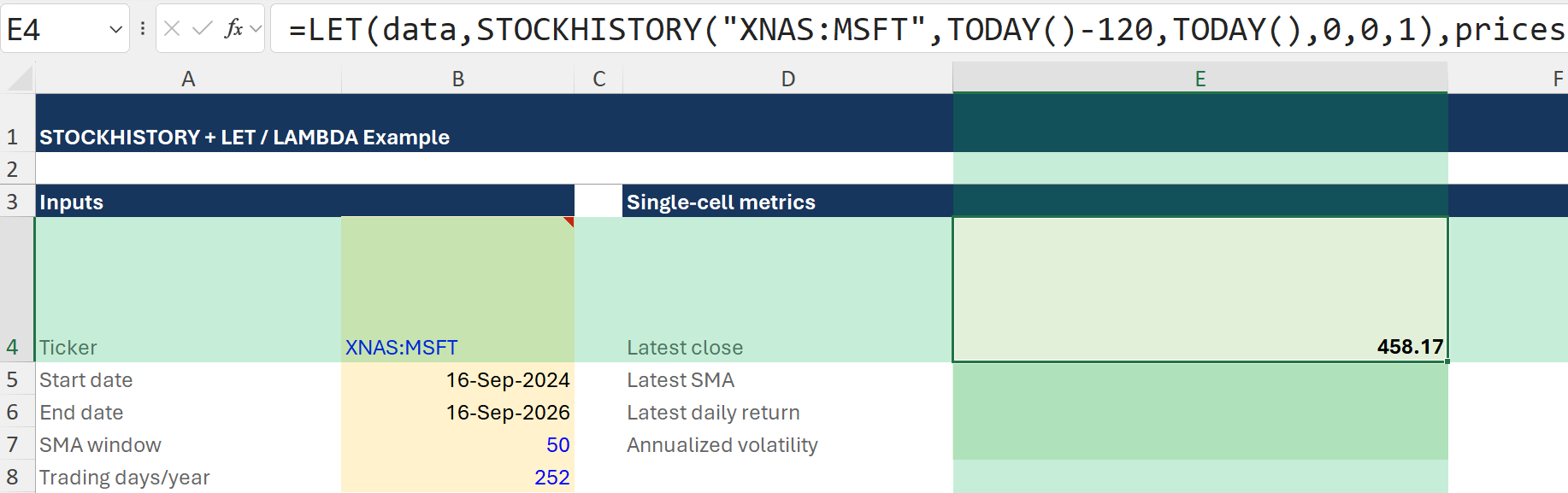Expand the Name Box dropdown arrow
The width and height of the screenshot is (1568, 493).
coord(116,30)
